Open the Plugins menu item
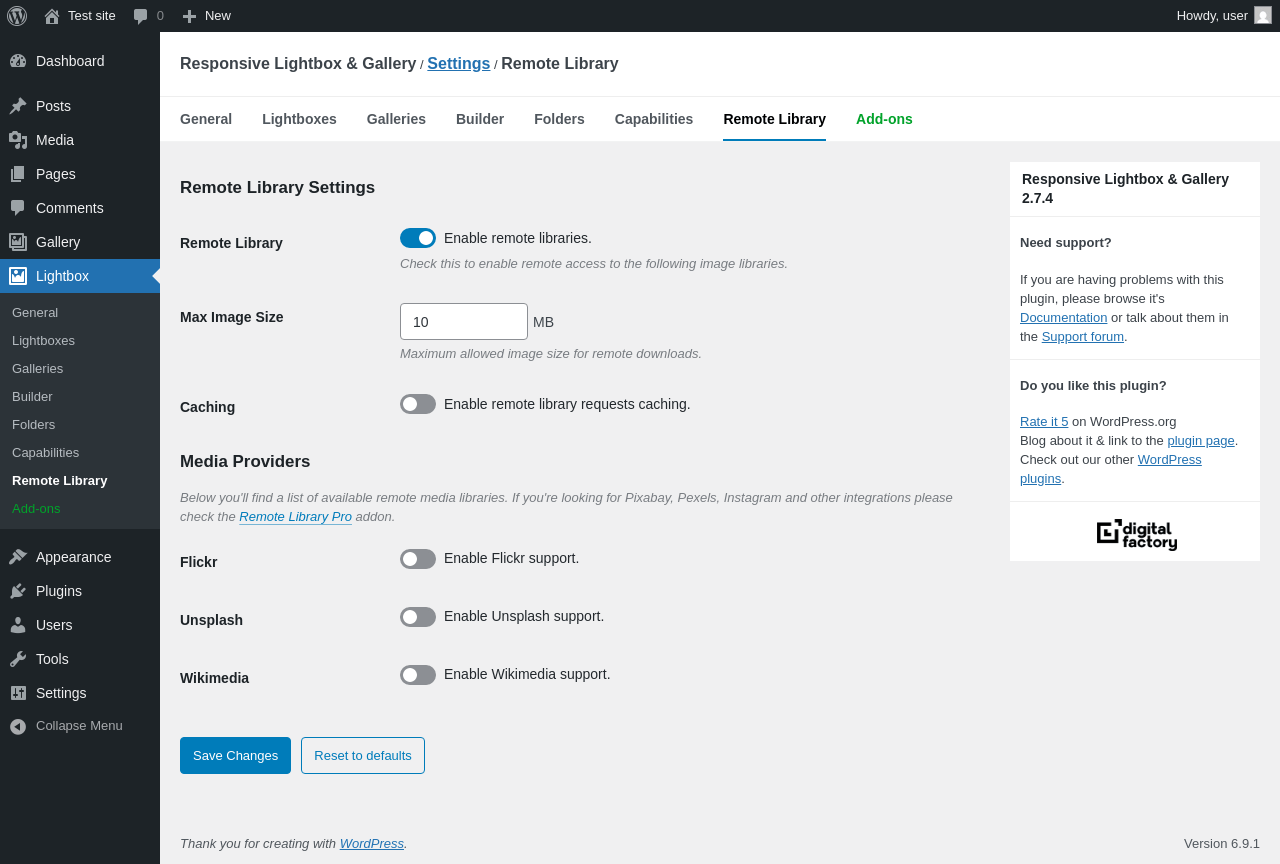Screen dimensions: 1280x864 [x=59, y=591]
